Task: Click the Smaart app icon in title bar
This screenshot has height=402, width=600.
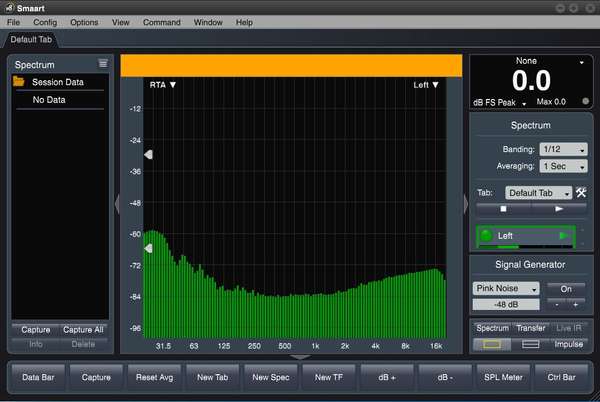Action: click(9, 8)
